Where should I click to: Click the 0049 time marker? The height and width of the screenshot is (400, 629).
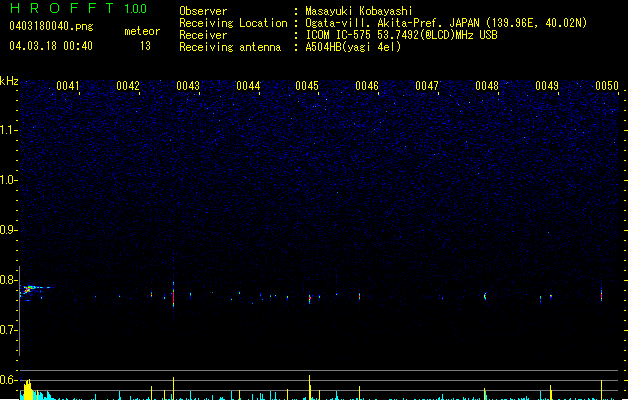pyautogui.click(x=547, y=86)
